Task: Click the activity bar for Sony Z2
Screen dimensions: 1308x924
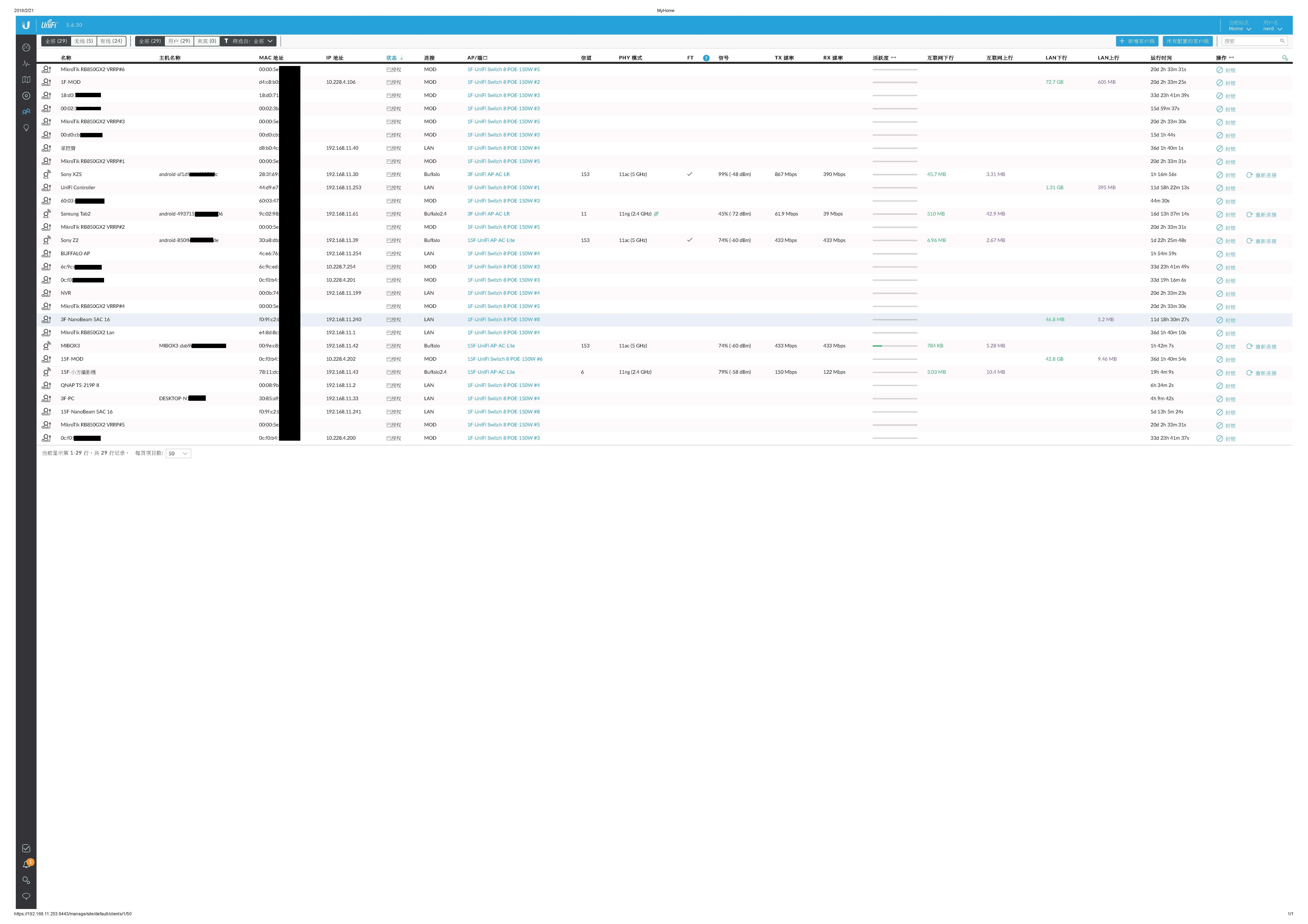Action: point(895,240)
